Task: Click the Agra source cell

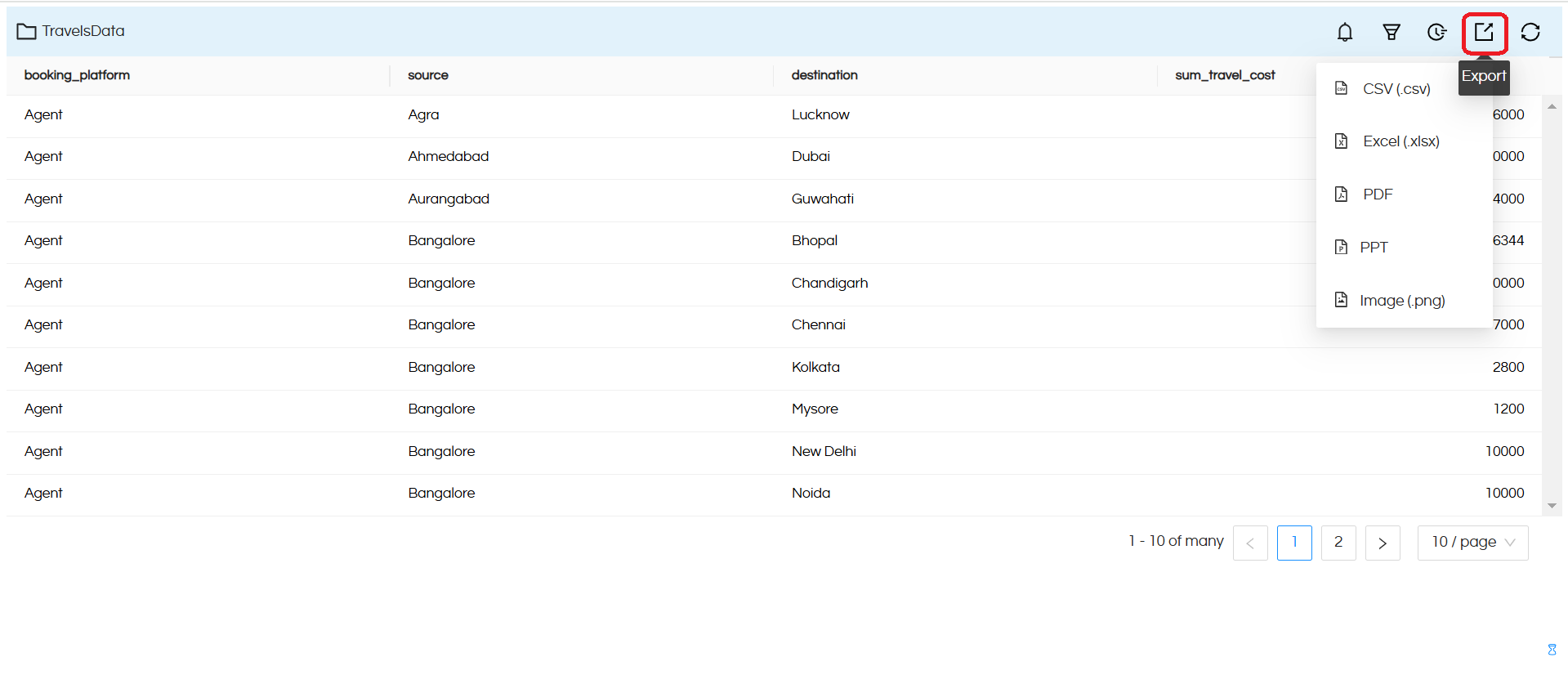Action: (423, 115)
